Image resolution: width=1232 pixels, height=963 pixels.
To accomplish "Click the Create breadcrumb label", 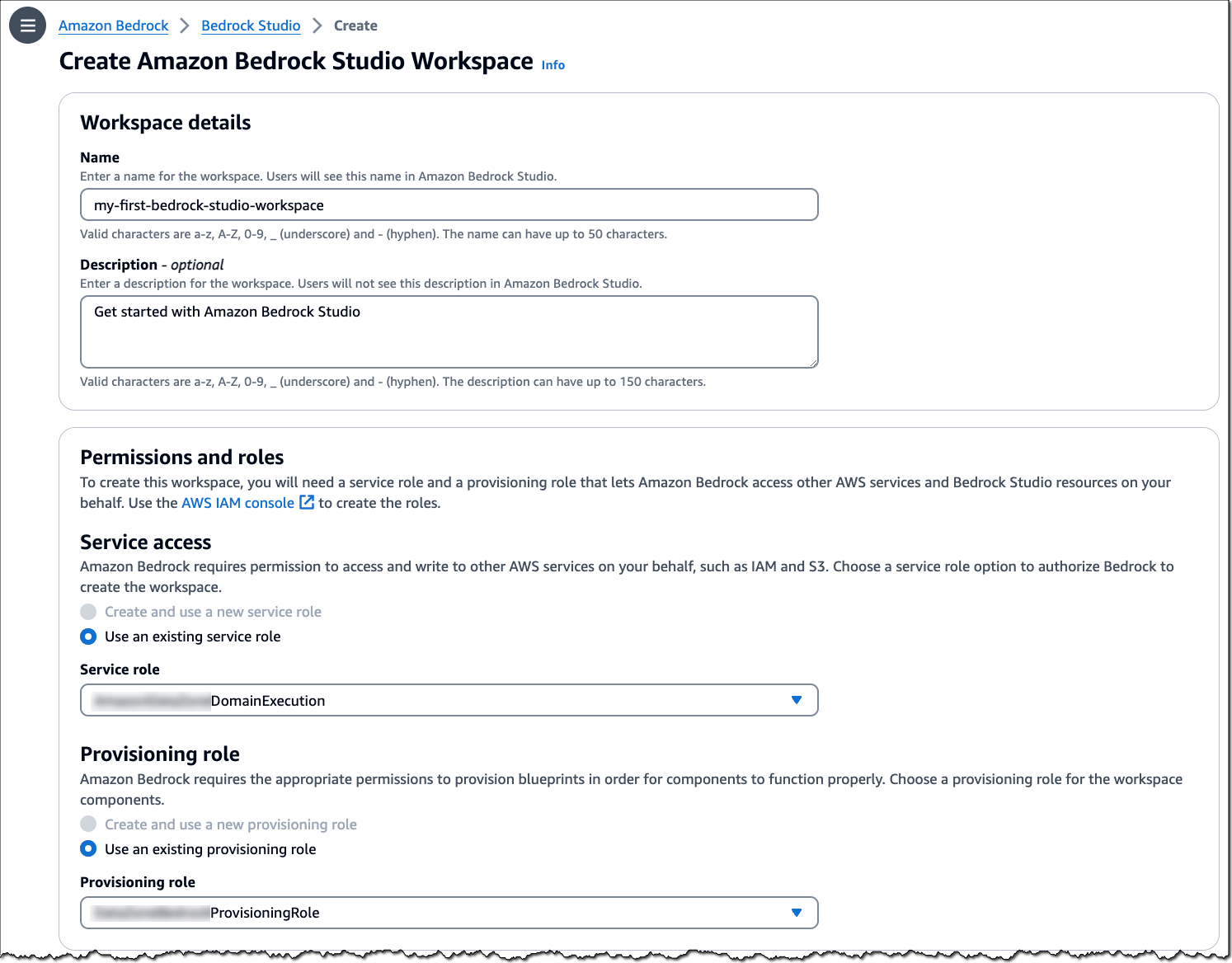I will tap(355, 26).
